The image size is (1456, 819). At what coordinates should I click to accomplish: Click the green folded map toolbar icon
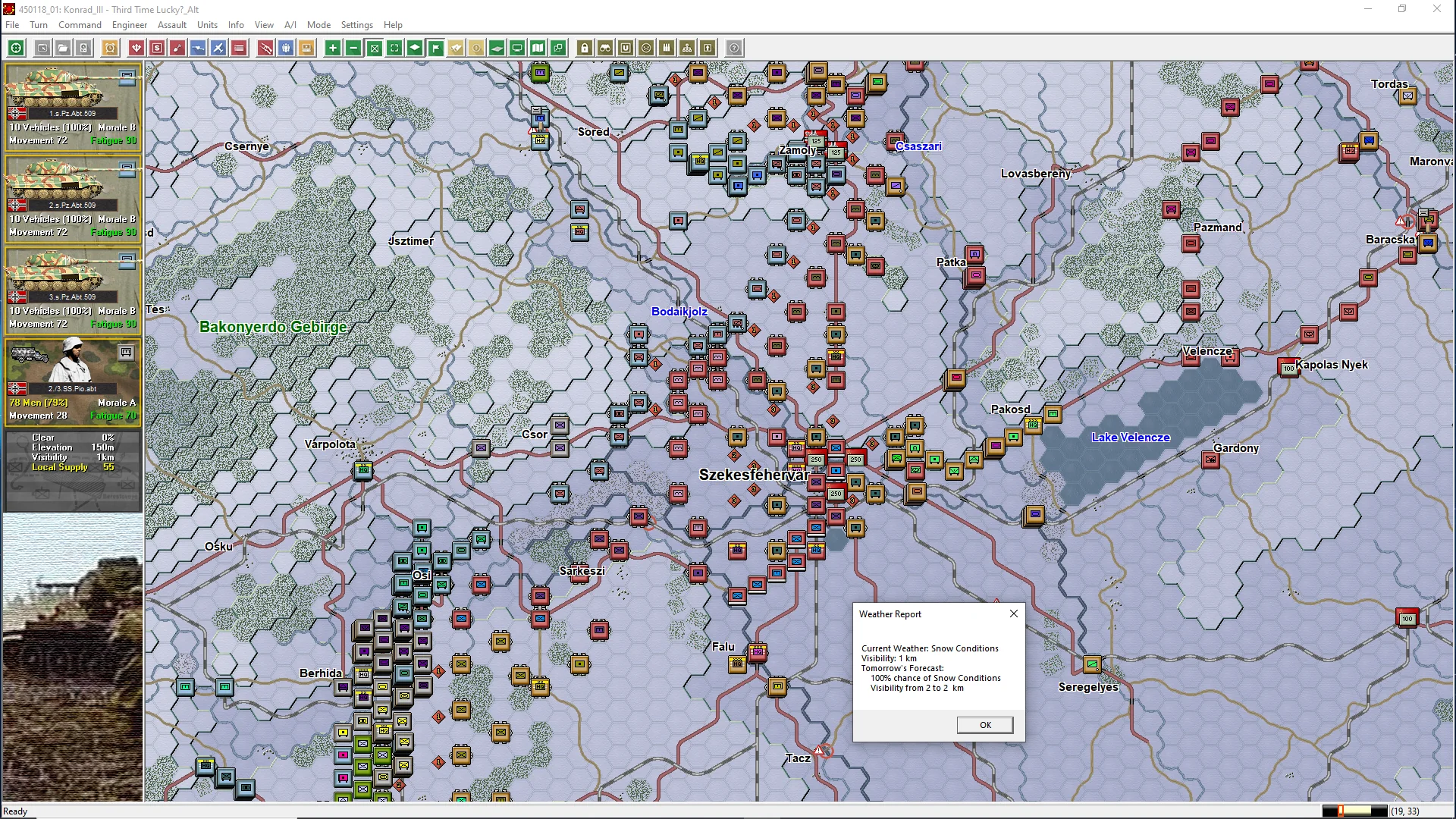tap(538, 49)
